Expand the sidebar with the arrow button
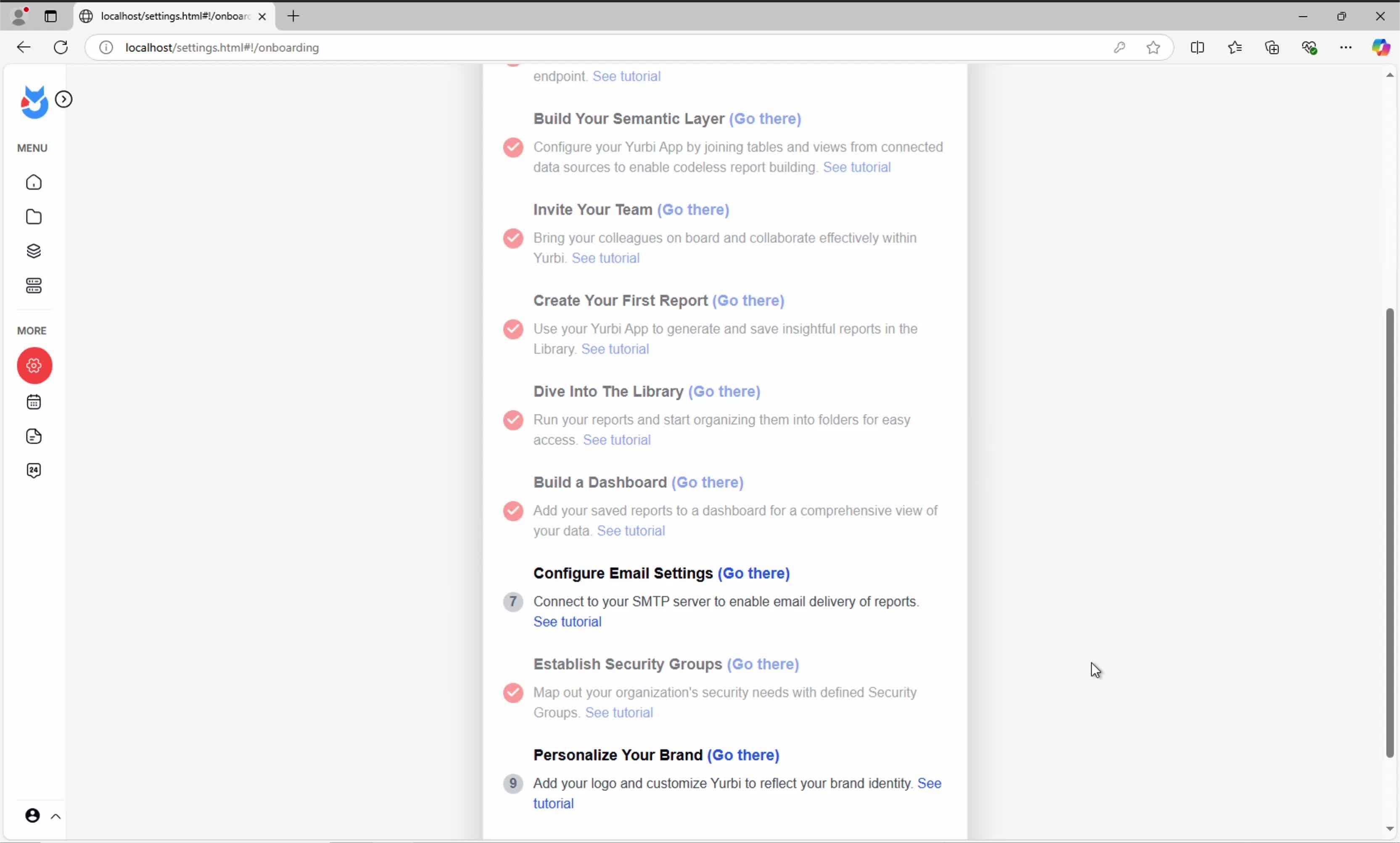 63,99
